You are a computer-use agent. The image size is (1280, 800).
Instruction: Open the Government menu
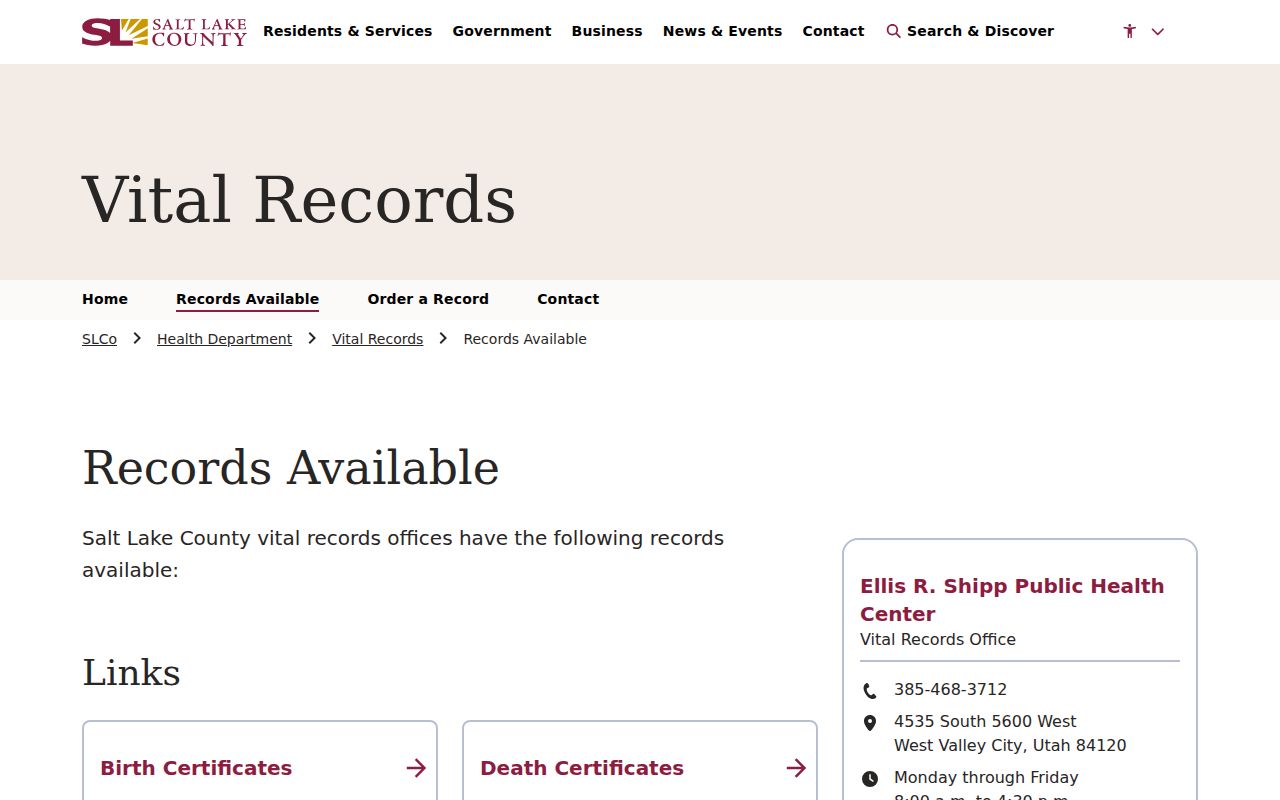point(502,31)
